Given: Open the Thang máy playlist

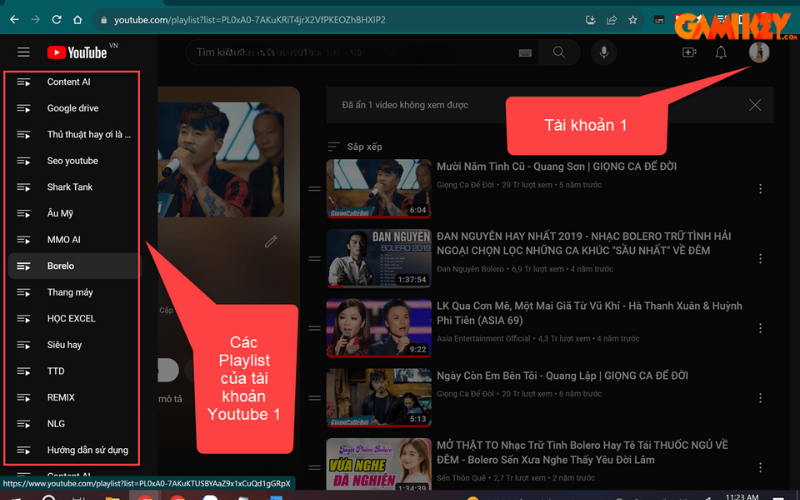Looking at the screenshot, I should pos(72,292).
